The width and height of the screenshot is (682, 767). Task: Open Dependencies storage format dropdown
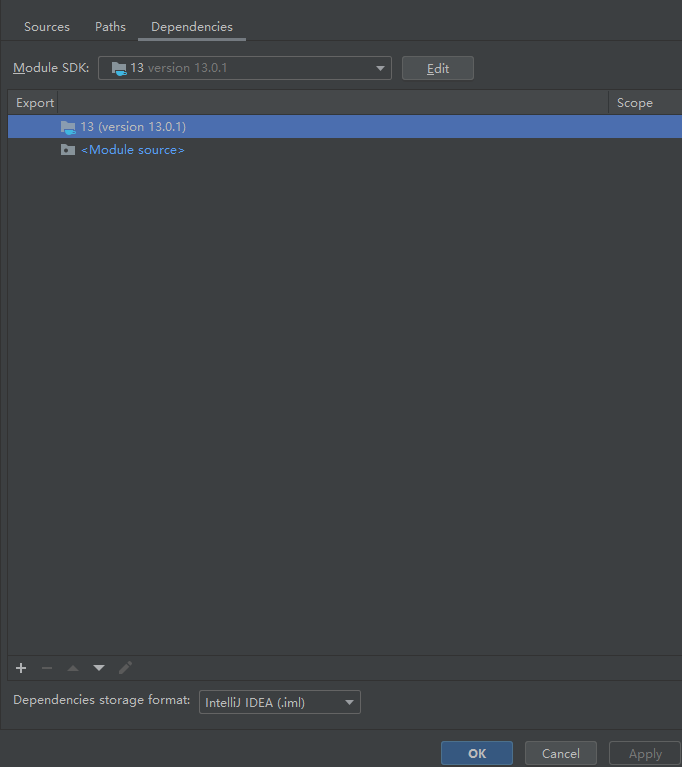pos(280,702)
